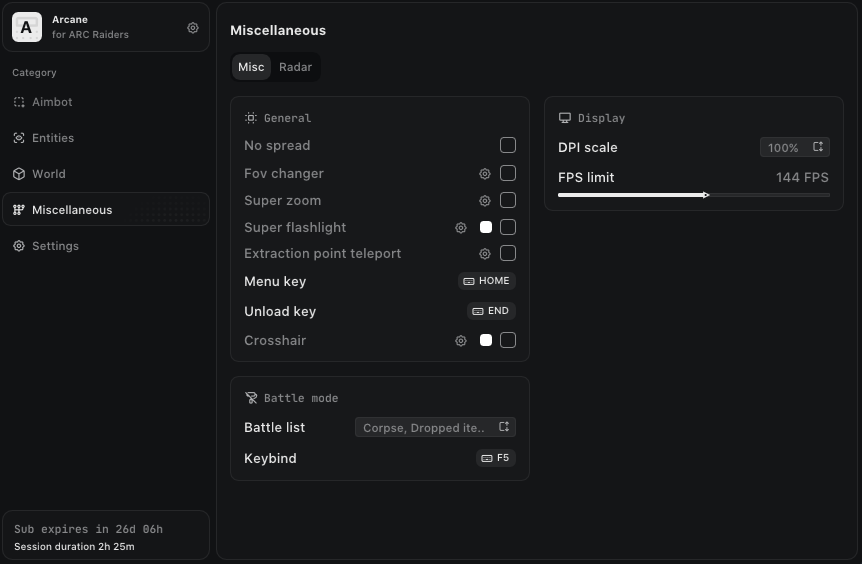The width and height of the screenshot is (862, 564).
Task: Pick the Crosshair white color swatch
Action: pos(486,341)
